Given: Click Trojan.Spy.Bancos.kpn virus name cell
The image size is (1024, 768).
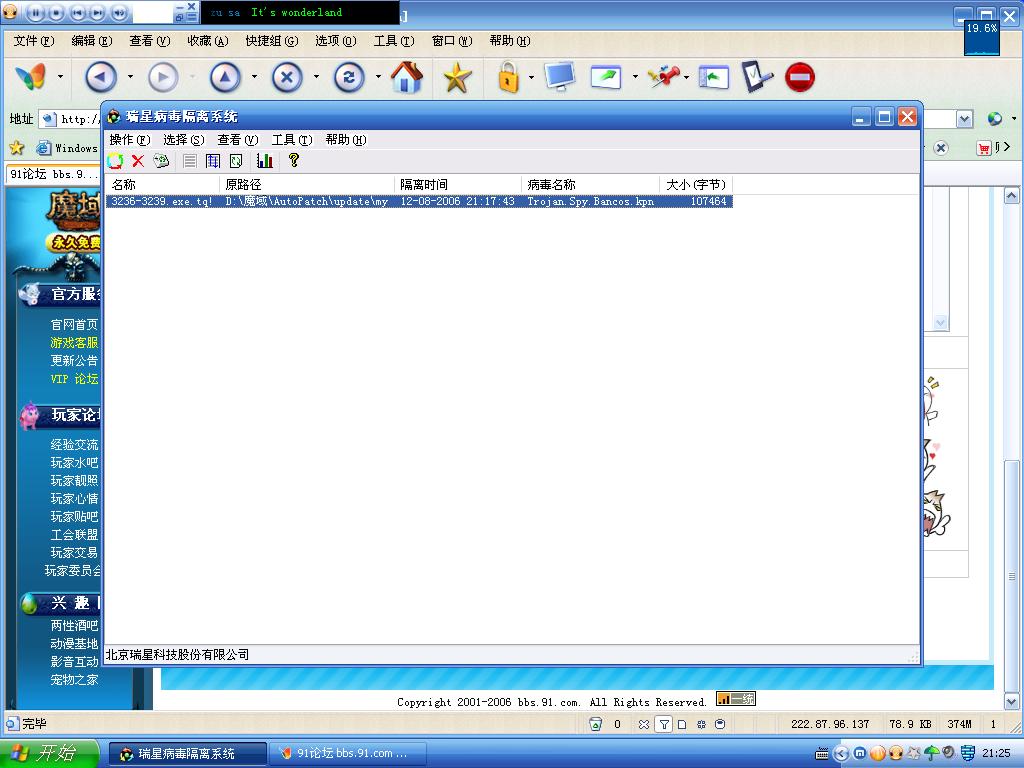Looking at the screenshot, I should coord(590,202).
